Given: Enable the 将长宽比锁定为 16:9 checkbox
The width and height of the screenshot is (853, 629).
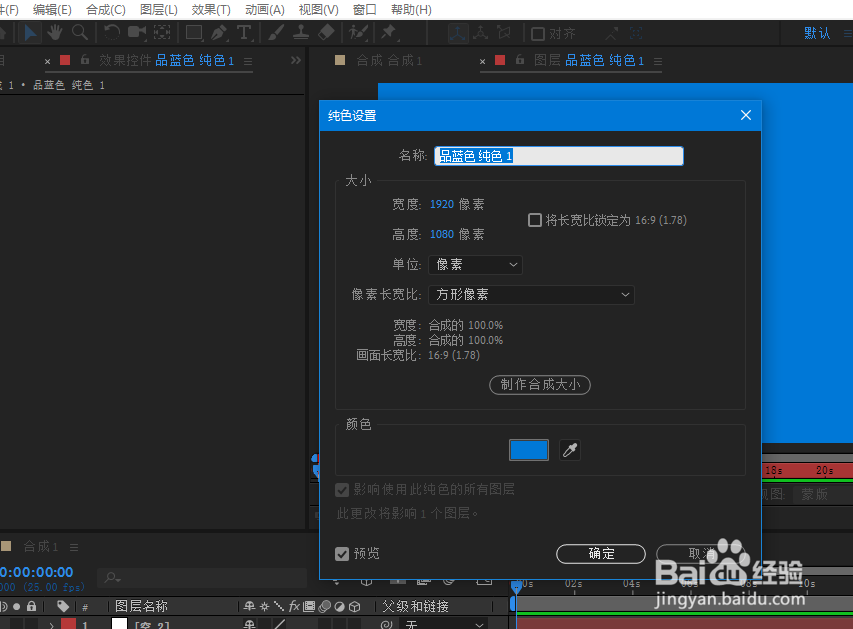Looking at the screenshot, I should [535, 220].
